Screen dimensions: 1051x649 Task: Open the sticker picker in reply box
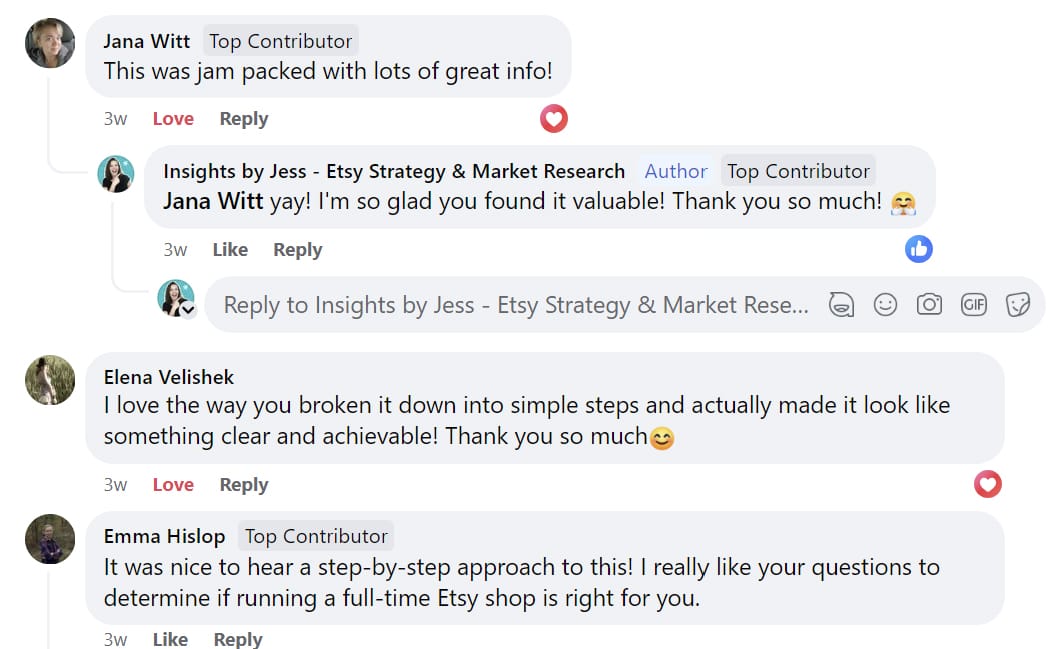pos(1017,305)
